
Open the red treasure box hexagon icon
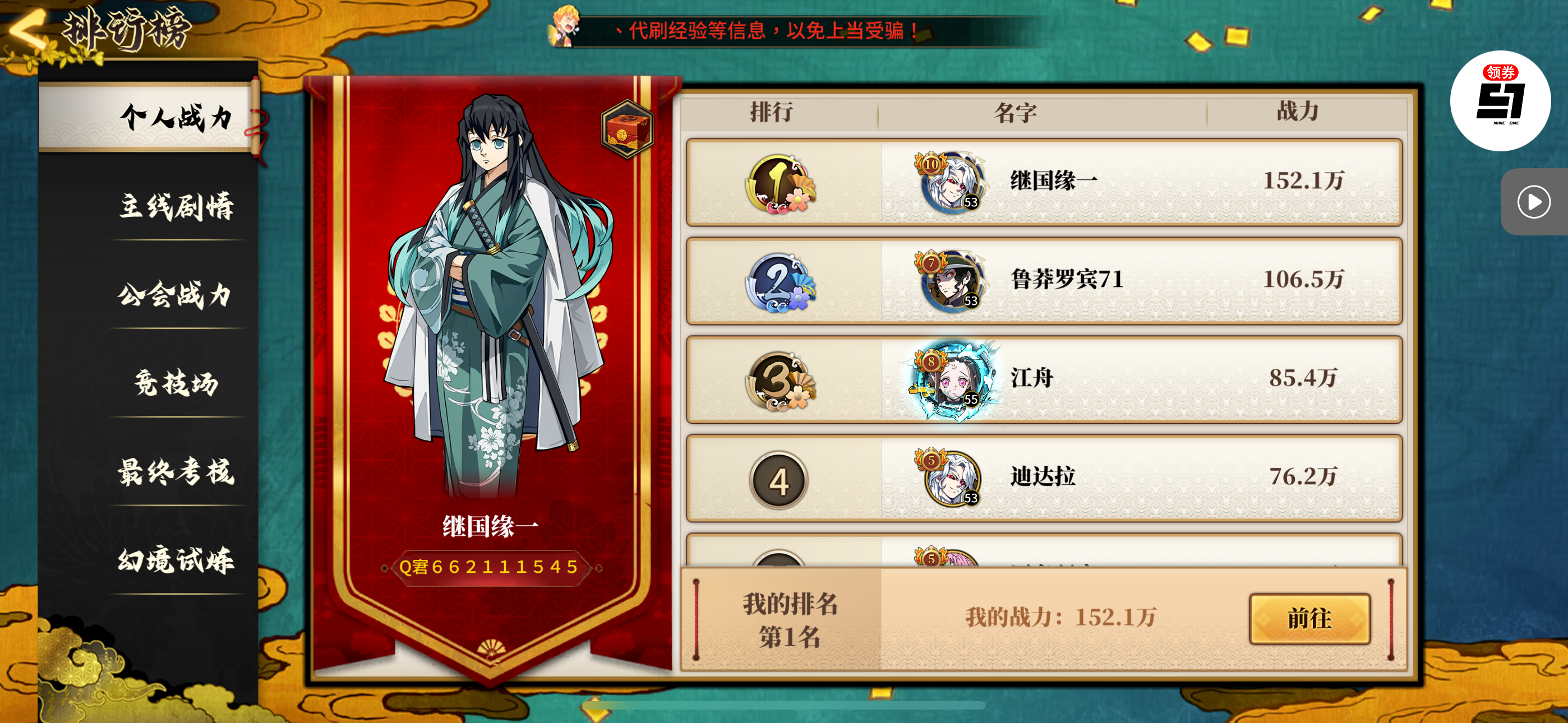point(627,129)
